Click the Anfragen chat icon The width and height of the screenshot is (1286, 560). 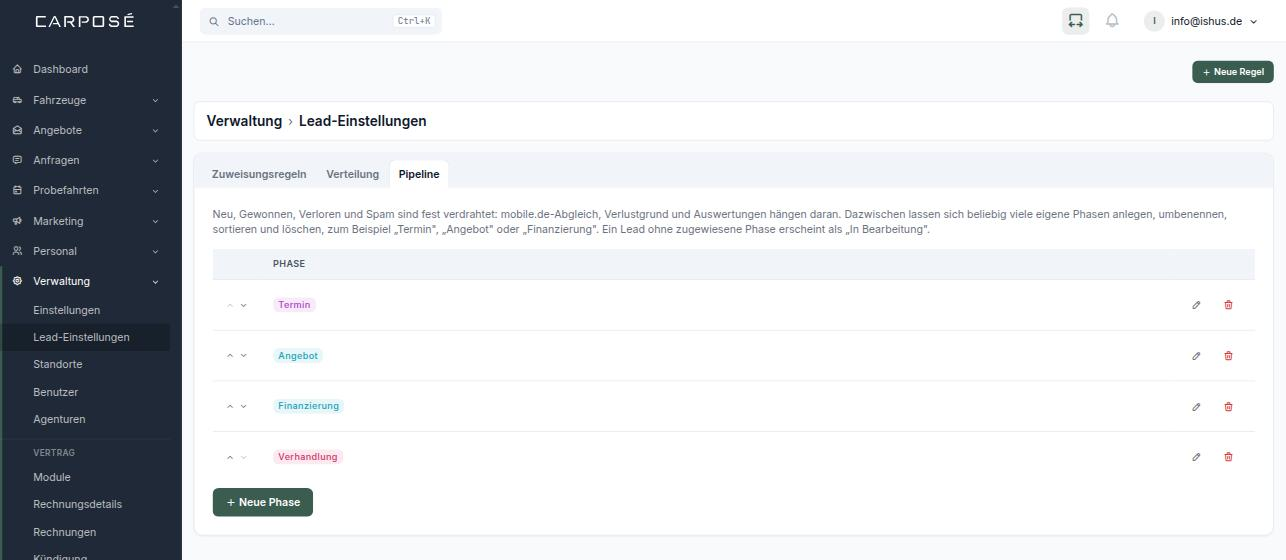pos(17,160)
